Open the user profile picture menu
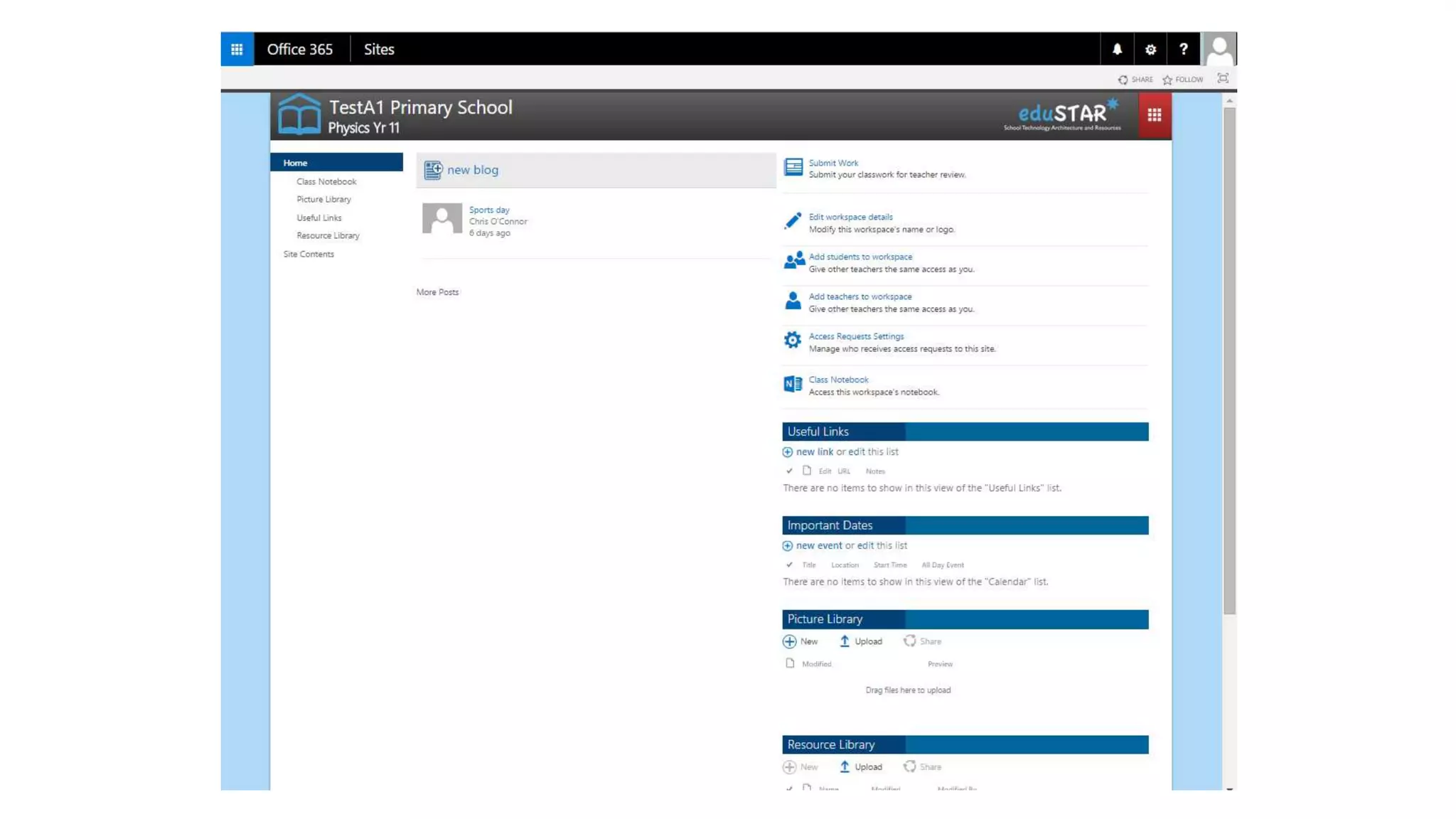 coord(1219,49)
